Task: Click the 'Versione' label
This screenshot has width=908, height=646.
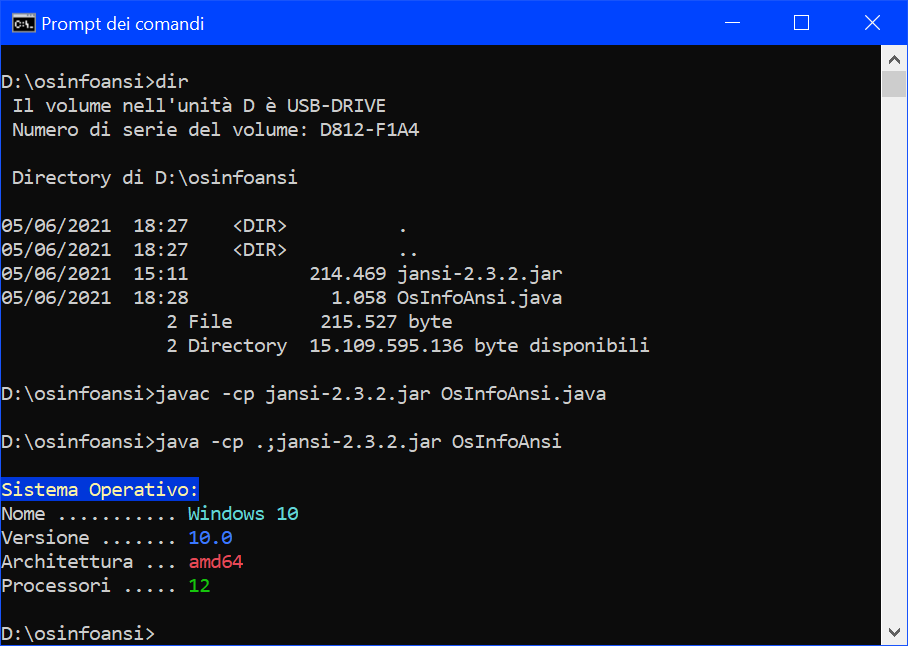Action: click(45, 538)
